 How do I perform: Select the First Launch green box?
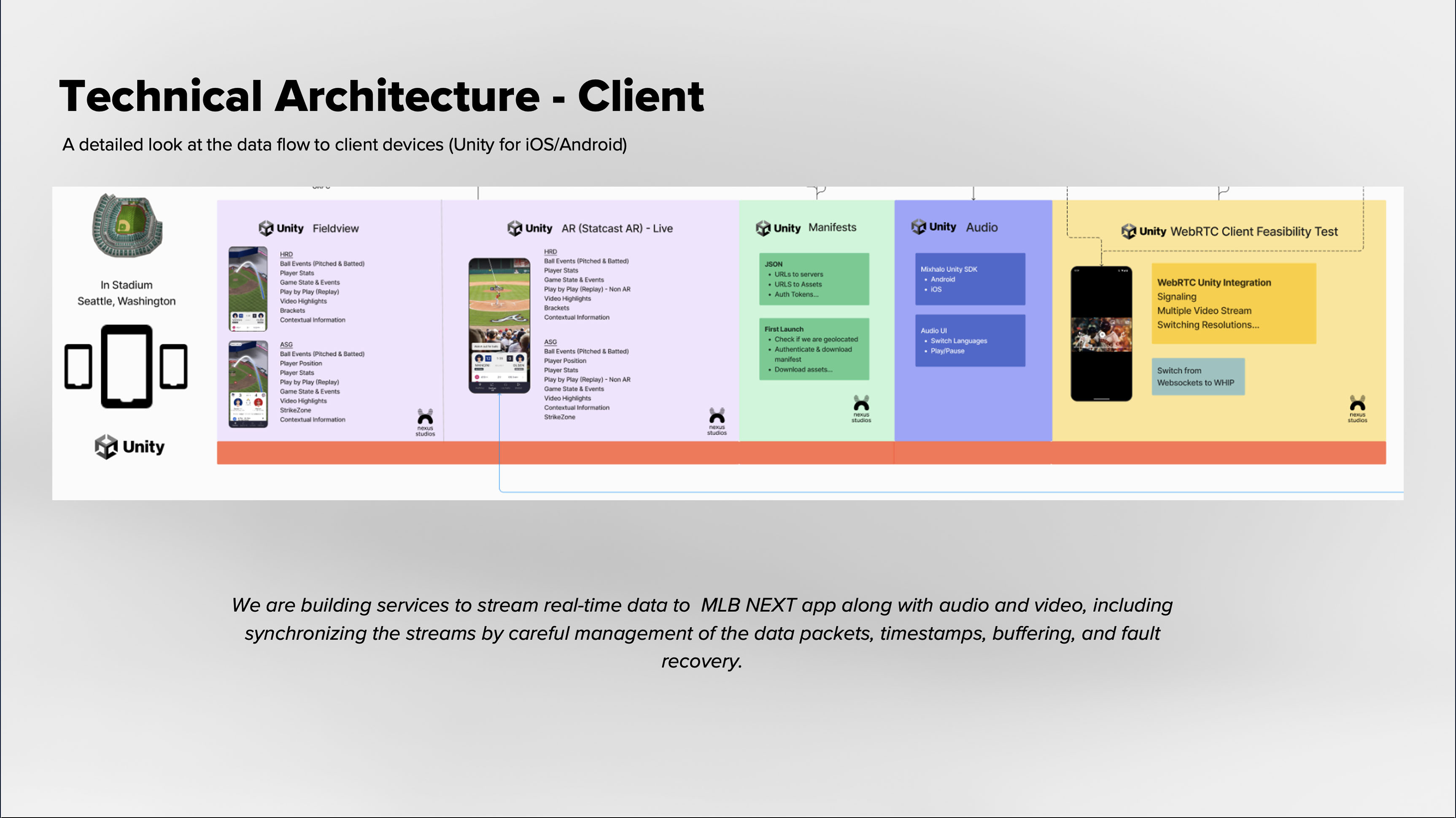(x=814, y=349)
